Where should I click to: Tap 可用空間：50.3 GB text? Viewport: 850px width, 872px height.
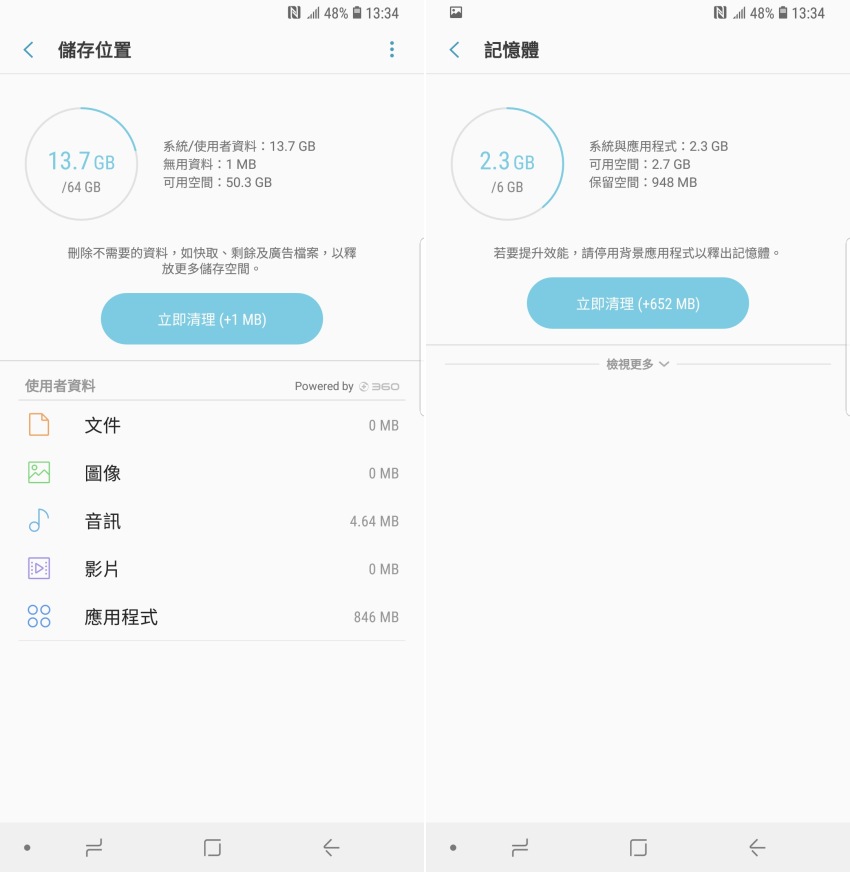[218, 182]
